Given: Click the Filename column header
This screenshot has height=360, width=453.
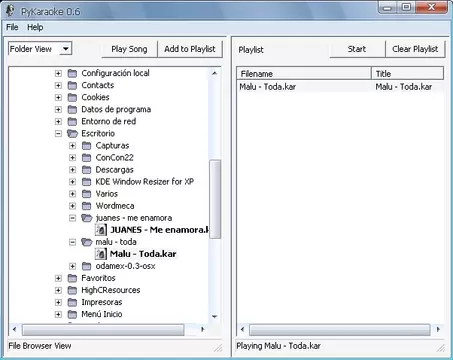Looking at the screenshot, I should click(x=304, y=74).
